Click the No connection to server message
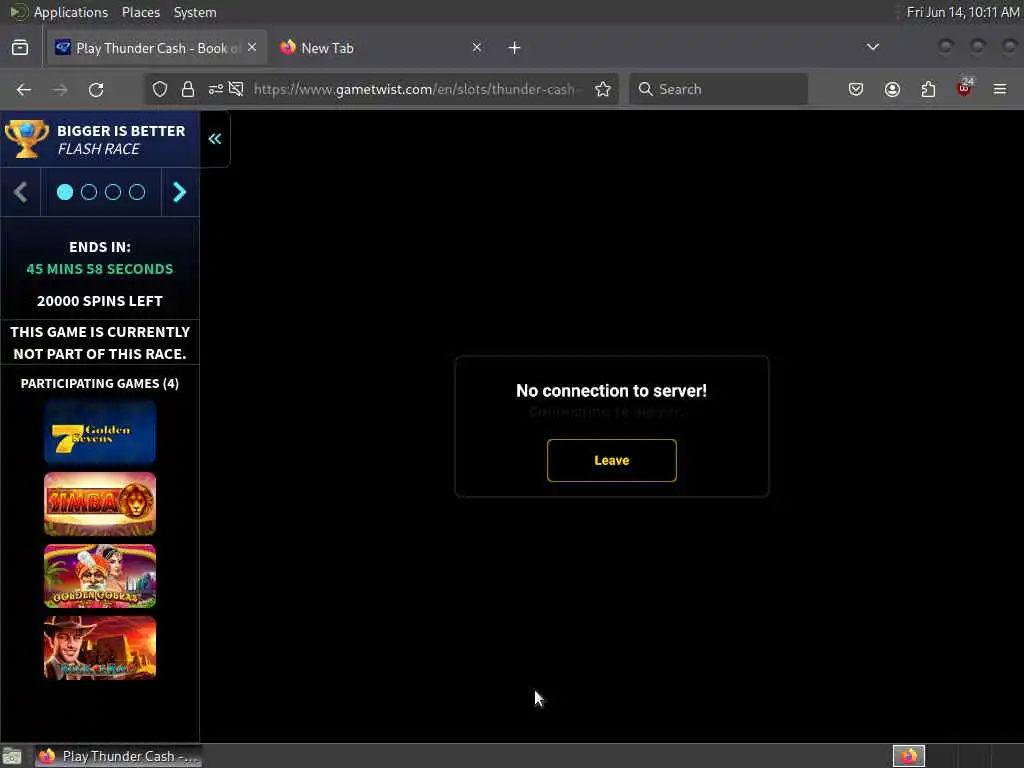 (x=611, y=391)
